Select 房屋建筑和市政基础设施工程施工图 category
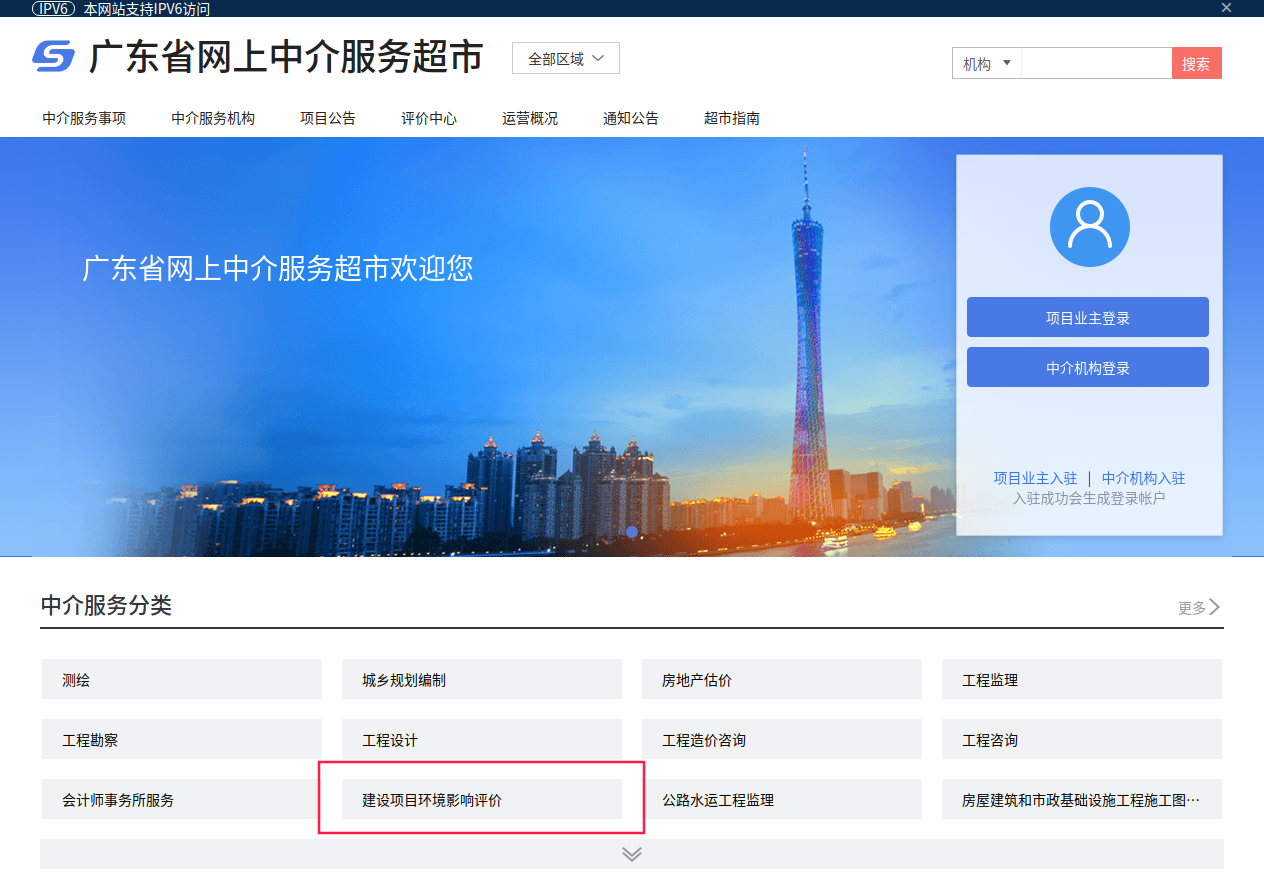Screen dimensions: 1264x888 pyautogui.click(x=1082, y=799)
